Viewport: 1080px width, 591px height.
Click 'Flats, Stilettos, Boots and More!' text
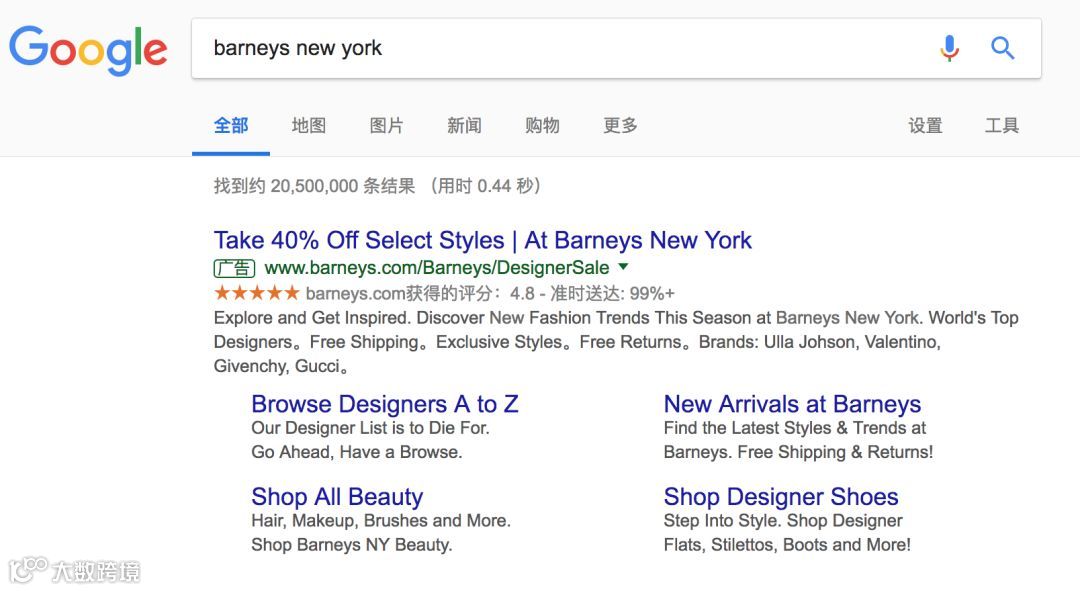click(x=787, y=545)
